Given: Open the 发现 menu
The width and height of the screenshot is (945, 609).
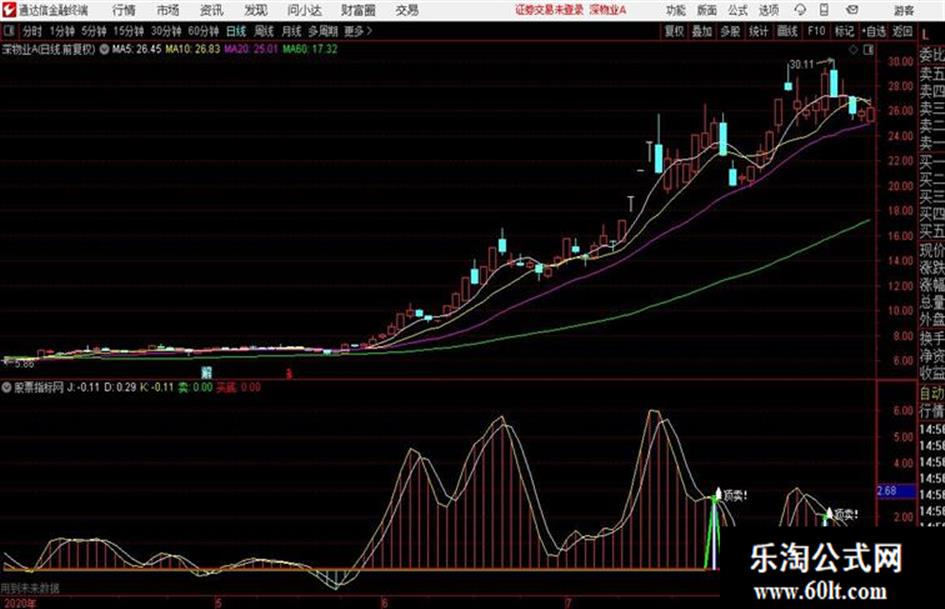Looking at the screenshot, I should (x=256, y=10).
